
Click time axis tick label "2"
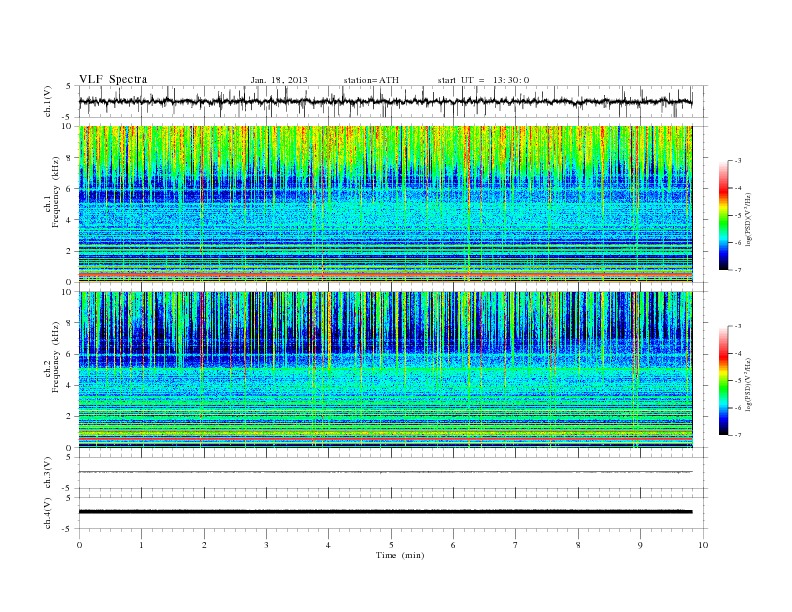coord(204,545)
